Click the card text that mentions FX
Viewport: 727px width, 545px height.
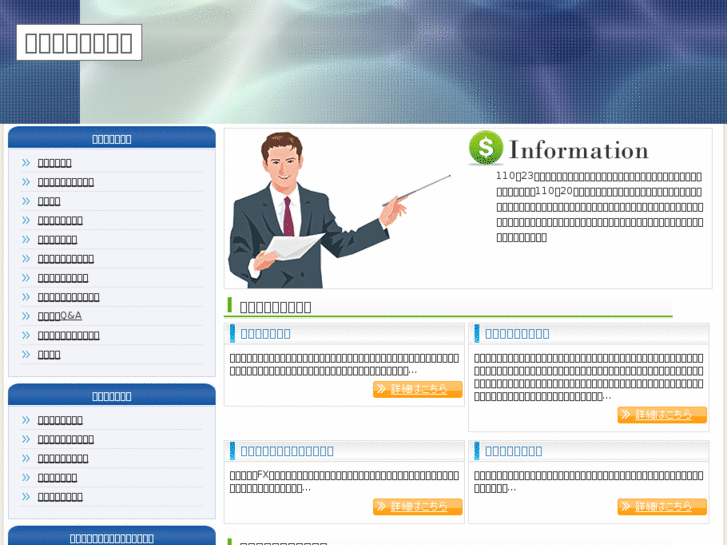344,481
